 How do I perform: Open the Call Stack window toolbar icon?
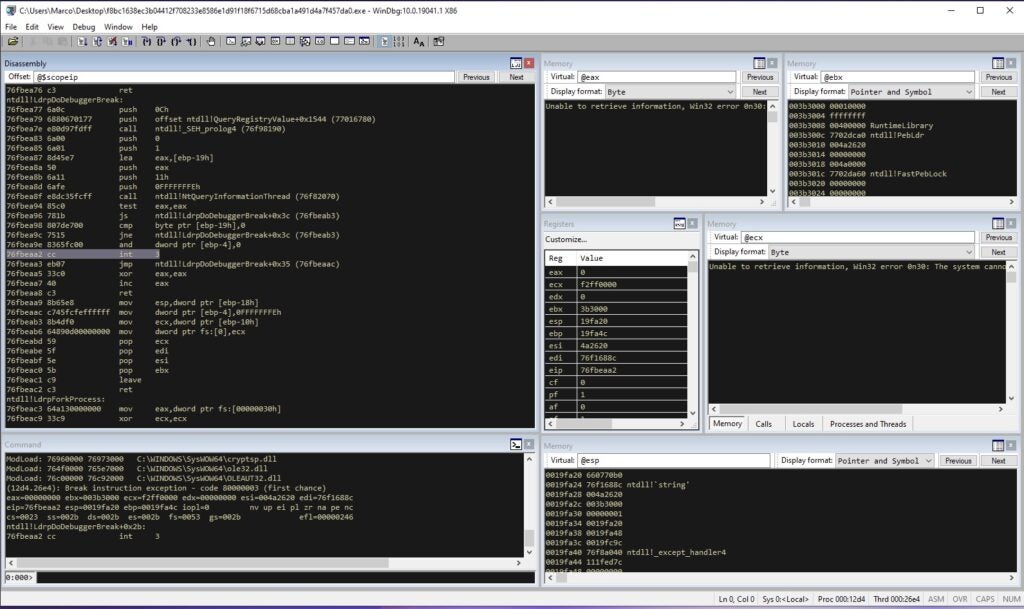click(x=305, y=41)
